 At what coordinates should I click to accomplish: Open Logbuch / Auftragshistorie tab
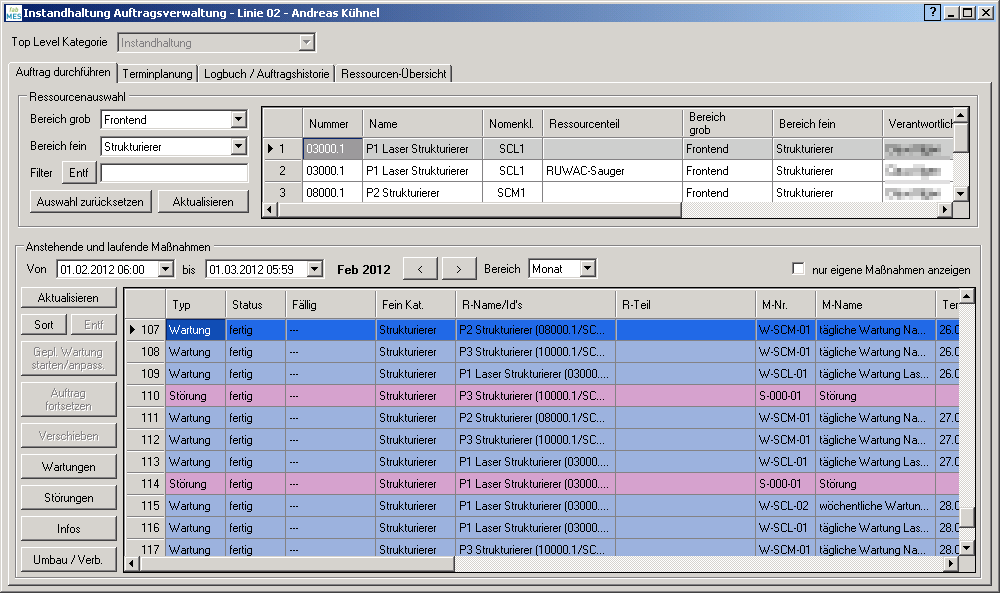[266, 74]
